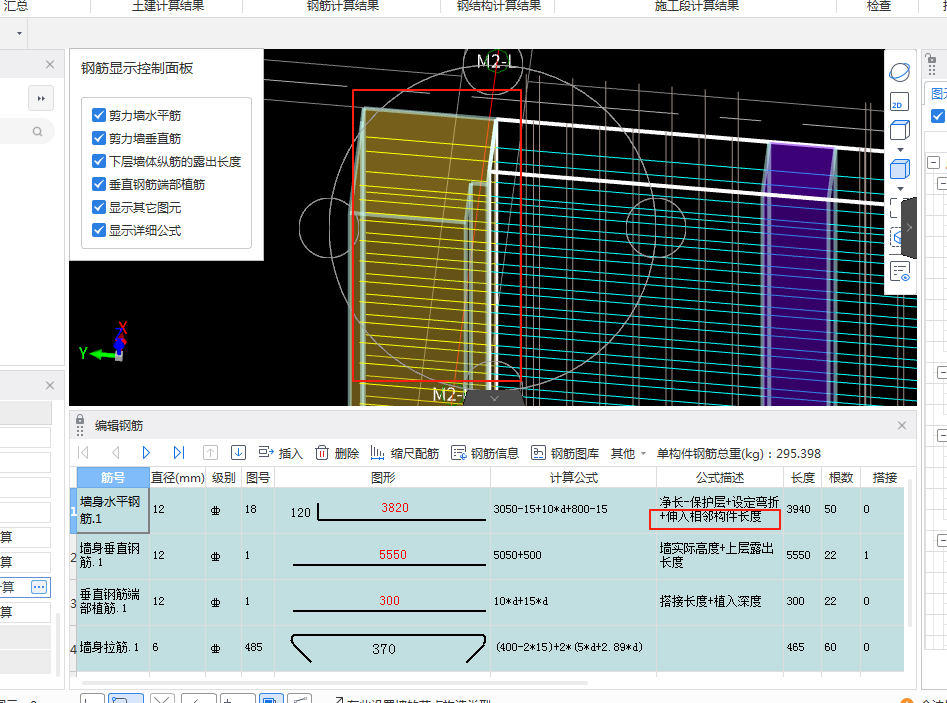Click left panel double-arrow expand button
The height and width of the screenshot is (703, 947).
tap(41, 98)
